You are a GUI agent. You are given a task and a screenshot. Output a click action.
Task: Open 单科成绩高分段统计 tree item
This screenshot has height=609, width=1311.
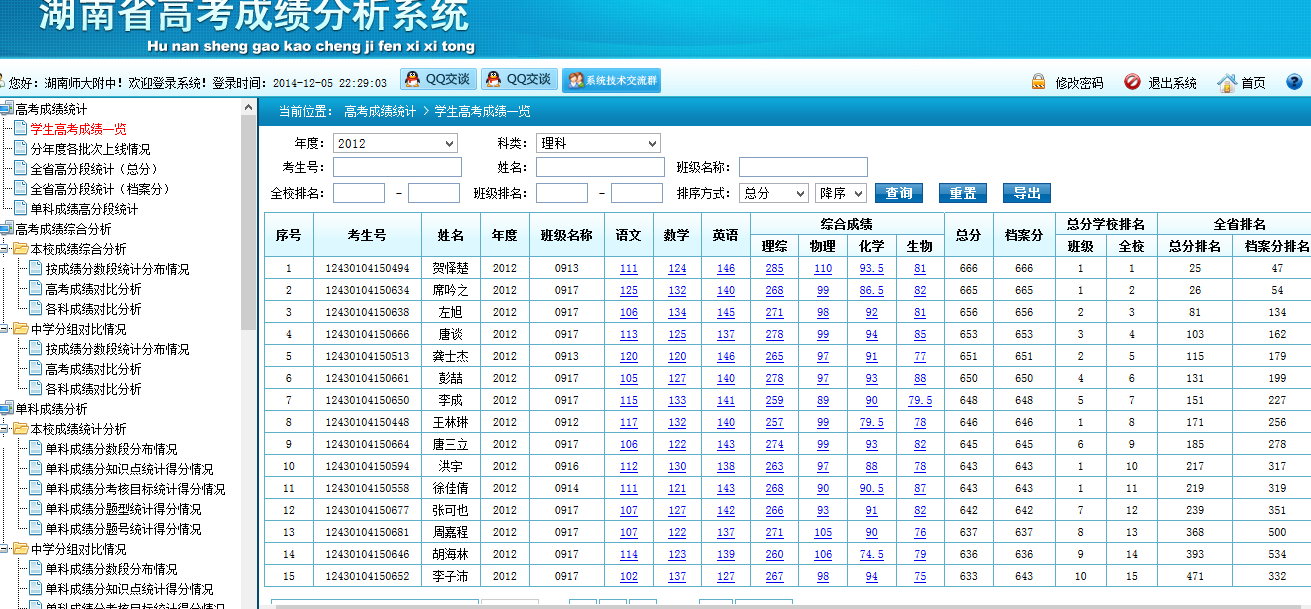point(84,209)
